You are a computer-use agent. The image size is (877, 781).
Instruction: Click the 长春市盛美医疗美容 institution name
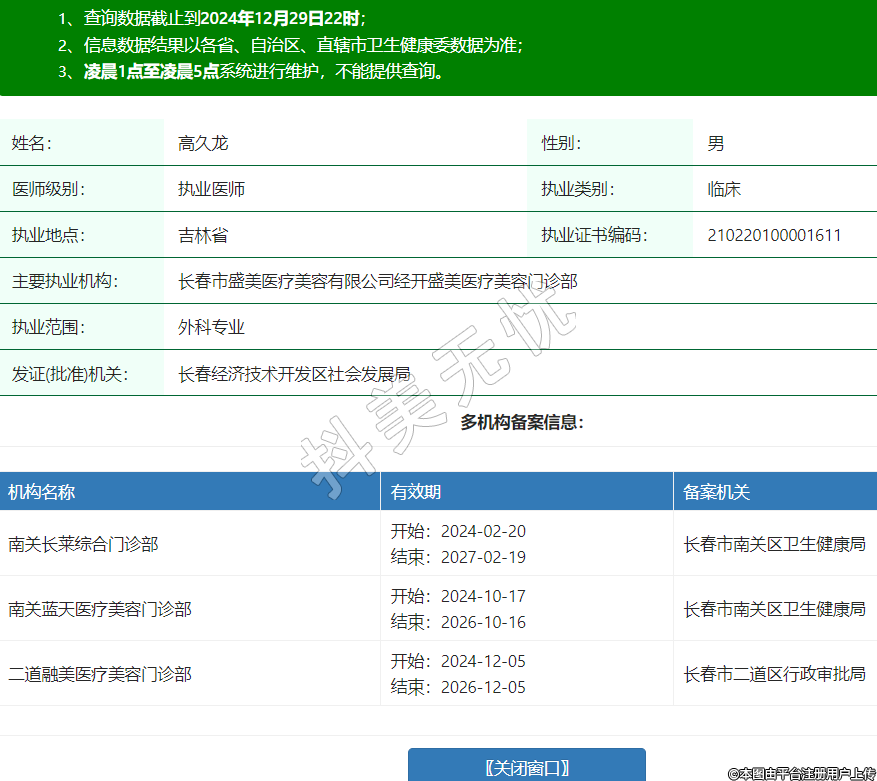[377, 282]
